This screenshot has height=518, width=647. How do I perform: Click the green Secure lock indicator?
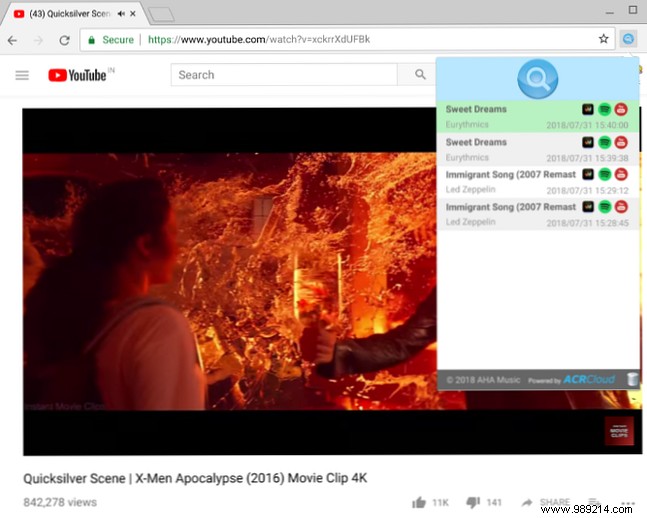pyautogui.click(x=111, y=40)
